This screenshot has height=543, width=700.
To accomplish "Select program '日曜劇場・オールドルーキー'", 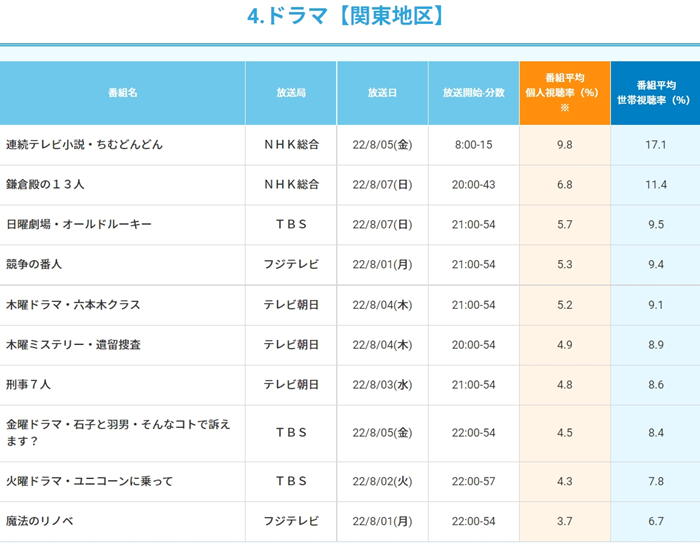I will [79, 224].
